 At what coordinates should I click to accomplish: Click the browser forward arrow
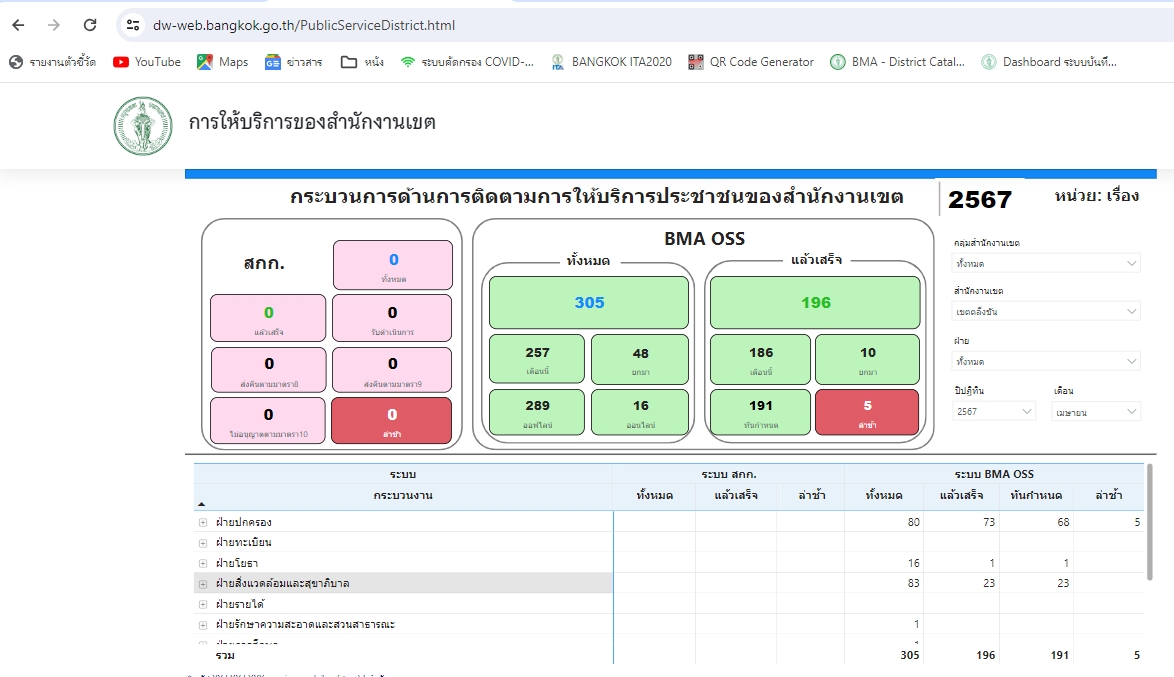click(54, 25)
